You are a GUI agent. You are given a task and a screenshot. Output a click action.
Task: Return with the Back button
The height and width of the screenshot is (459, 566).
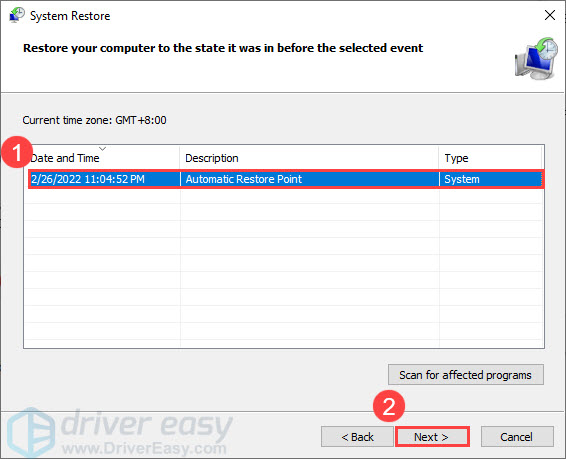(357, 437)
